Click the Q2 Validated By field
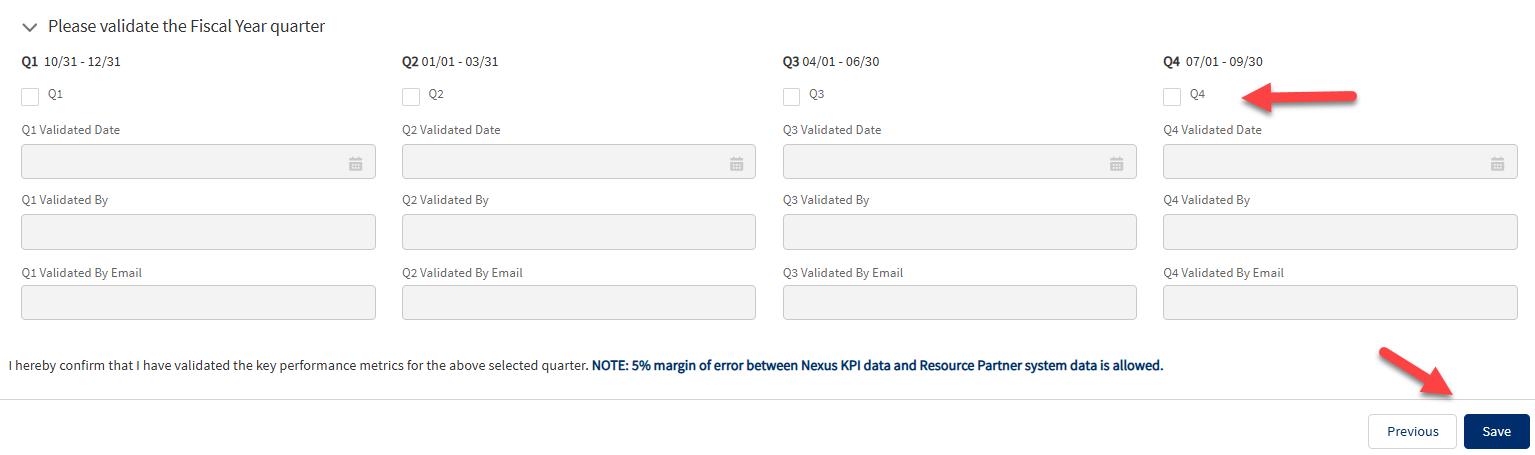The image size is (1535, 455). click(578, 232)
